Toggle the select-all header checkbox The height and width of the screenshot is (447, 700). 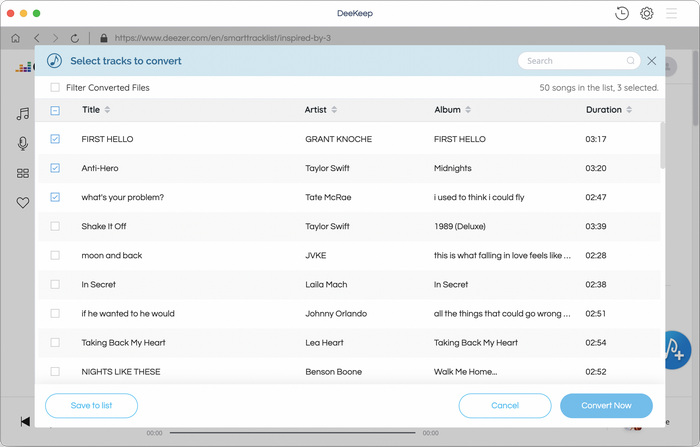(x=55, y=110)
